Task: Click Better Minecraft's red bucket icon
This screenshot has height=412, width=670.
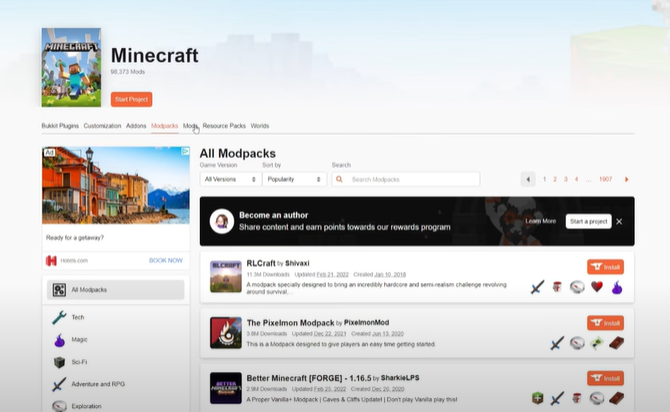Action: click(x=577, y=398)
